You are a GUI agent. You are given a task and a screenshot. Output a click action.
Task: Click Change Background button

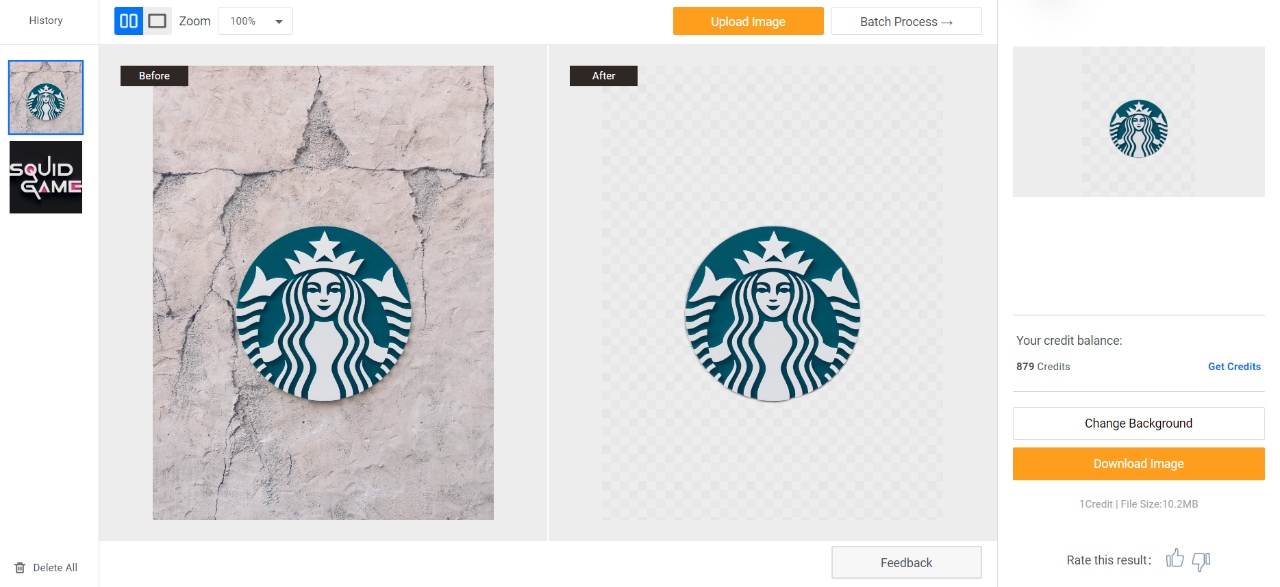click(1138, 423)
